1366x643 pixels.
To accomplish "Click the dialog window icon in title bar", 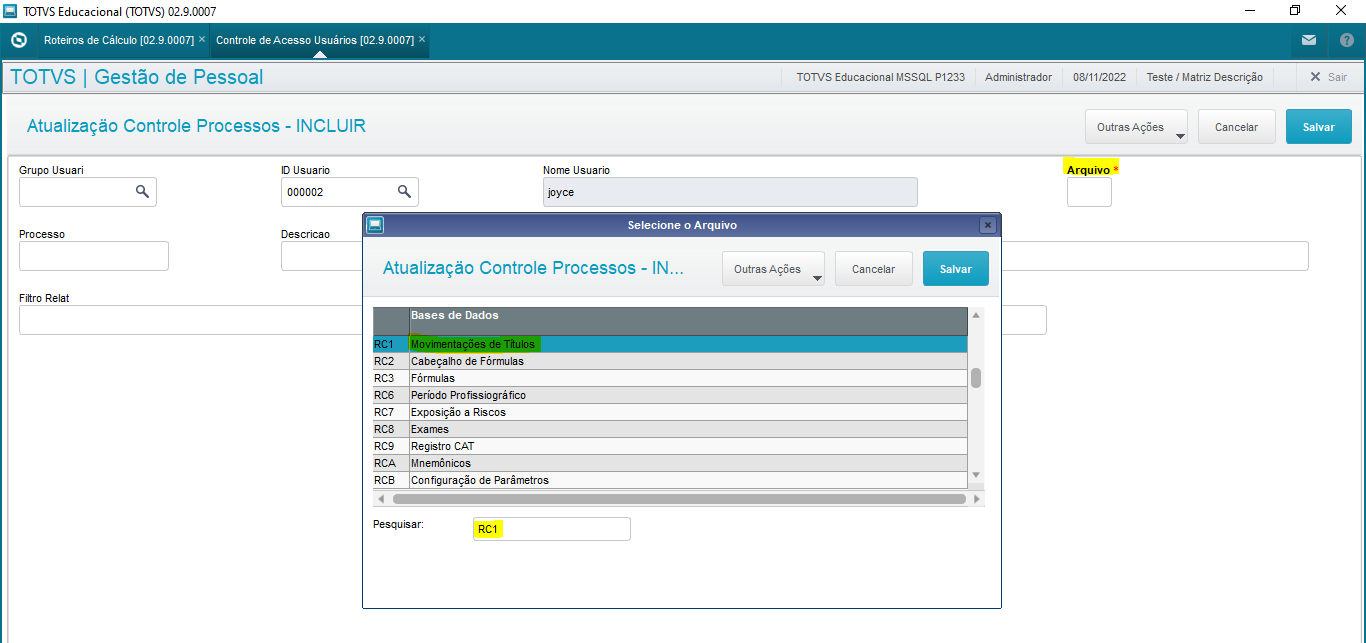I will [x=374, y=225].
